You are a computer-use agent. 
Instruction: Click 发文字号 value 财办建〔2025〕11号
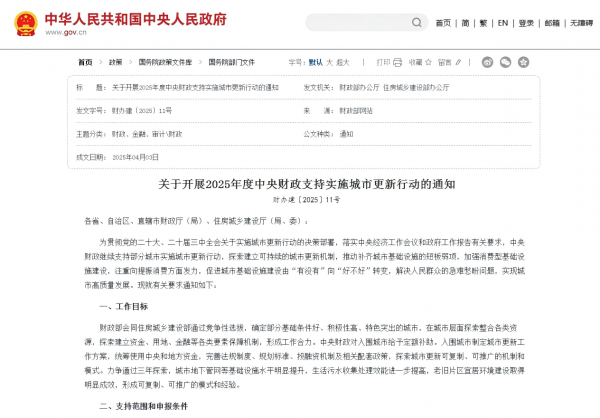142,111
